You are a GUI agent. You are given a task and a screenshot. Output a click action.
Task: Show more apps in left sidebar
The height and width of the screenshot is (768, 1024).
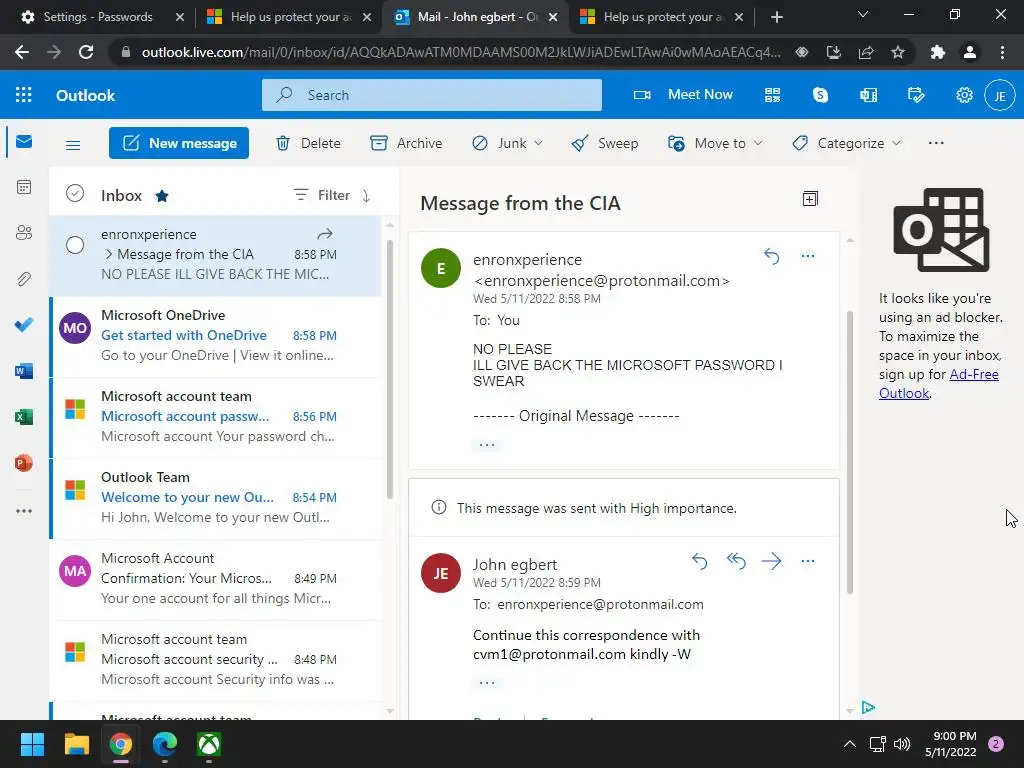point(24,511)
